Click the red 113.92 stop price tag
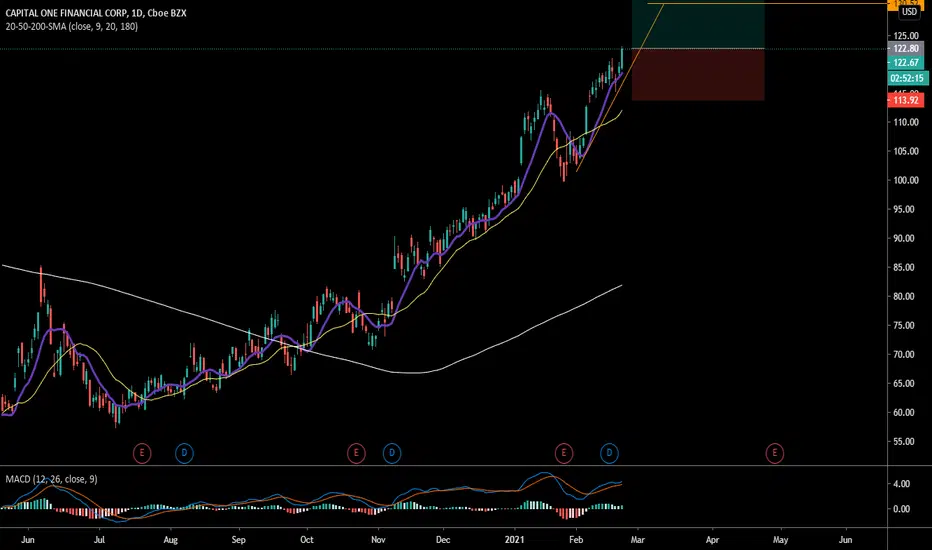Screen dimensions: 932x550 pos(906,100)
